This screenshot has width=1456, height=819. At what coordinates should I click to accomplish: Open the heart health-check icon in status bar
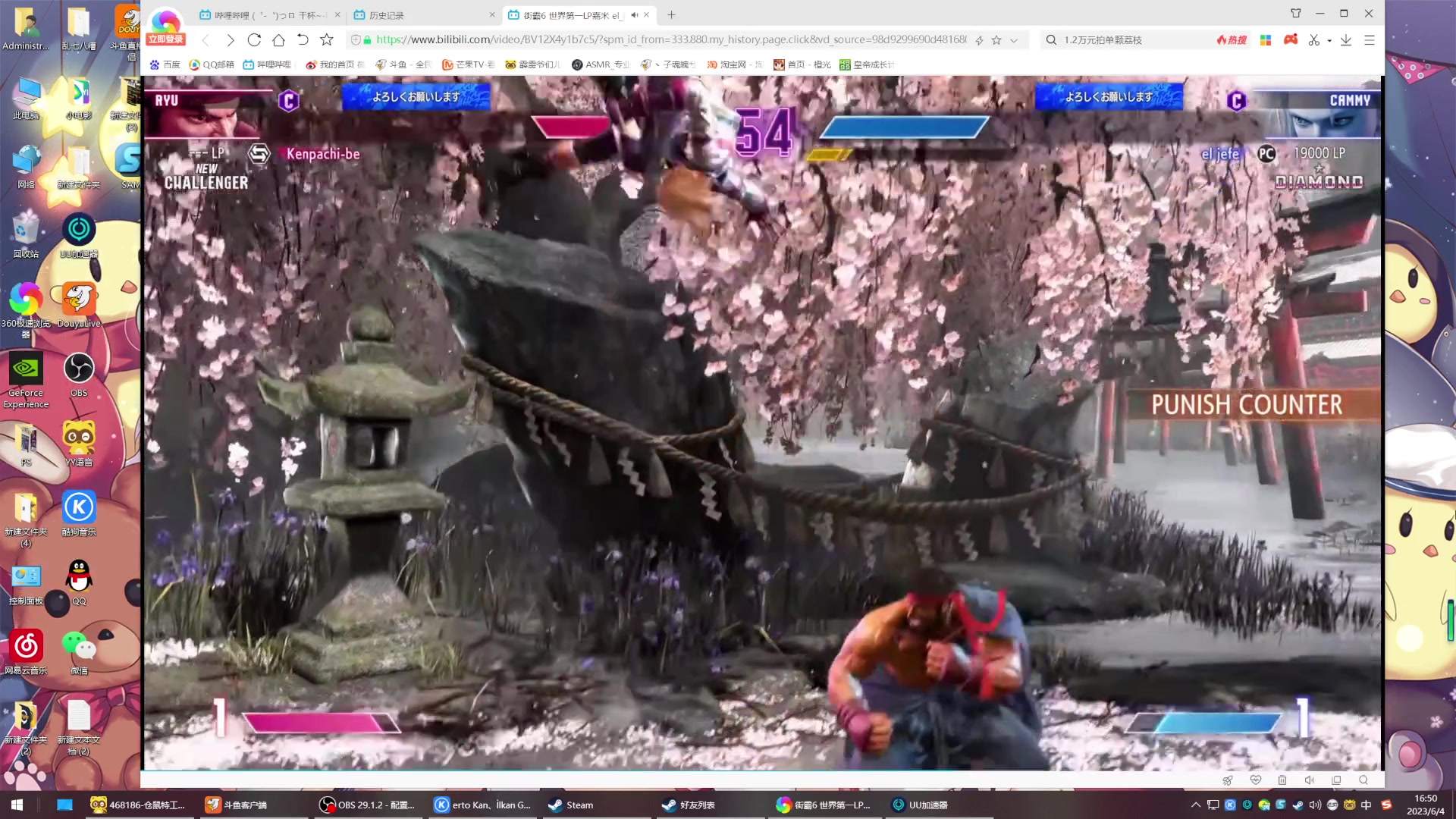click(1255, 780)
